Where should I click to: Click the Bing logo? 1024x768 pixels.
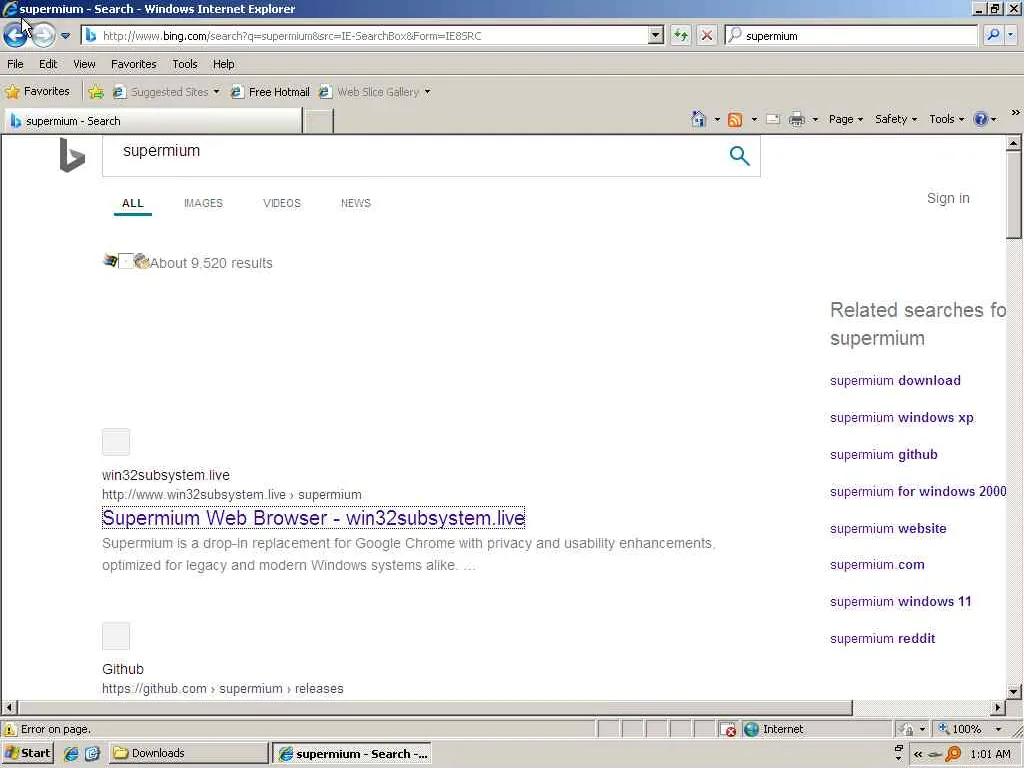(x=72, y=155)
